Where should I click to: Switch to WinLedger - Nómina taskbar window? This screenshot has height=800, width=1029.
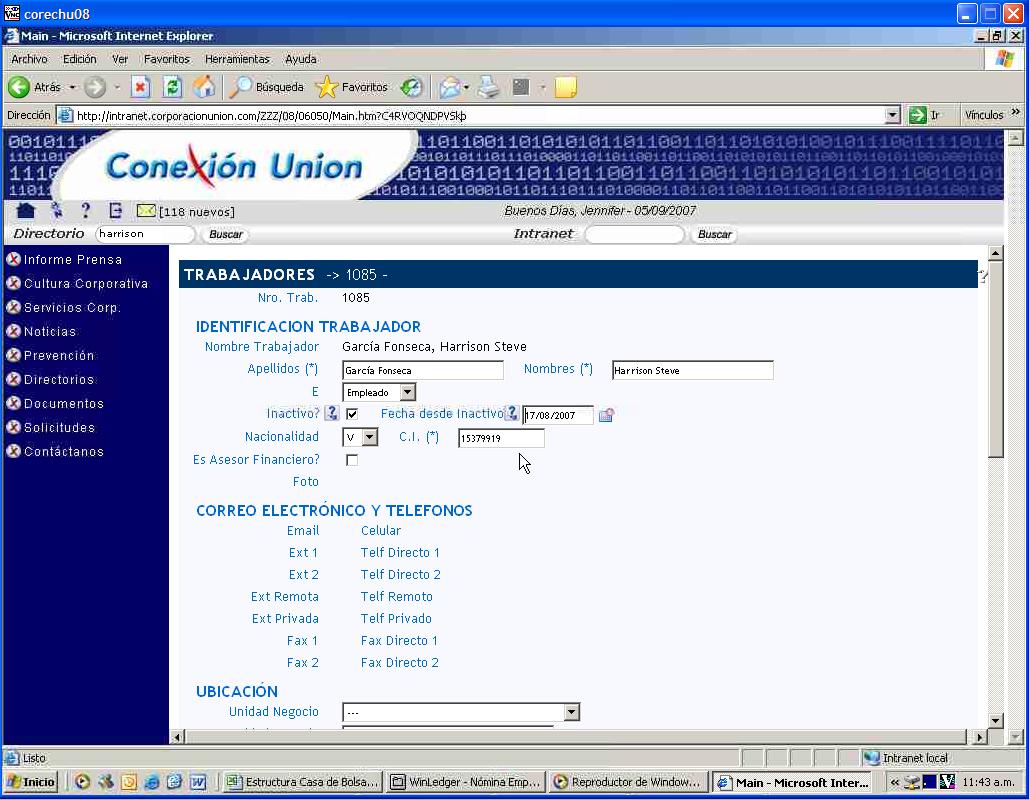click(465, 782)
